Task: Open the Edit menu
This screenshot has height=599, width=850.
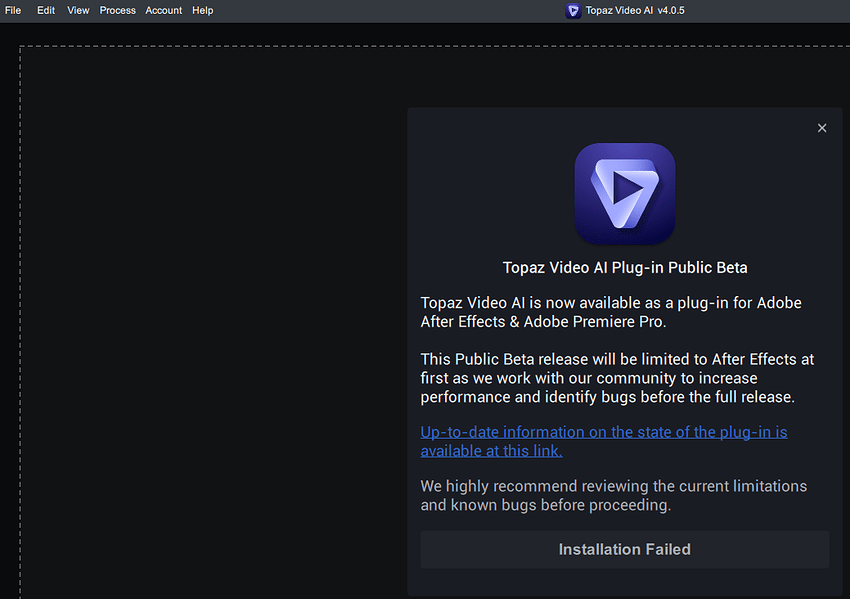Action: (x=46, y=10)
